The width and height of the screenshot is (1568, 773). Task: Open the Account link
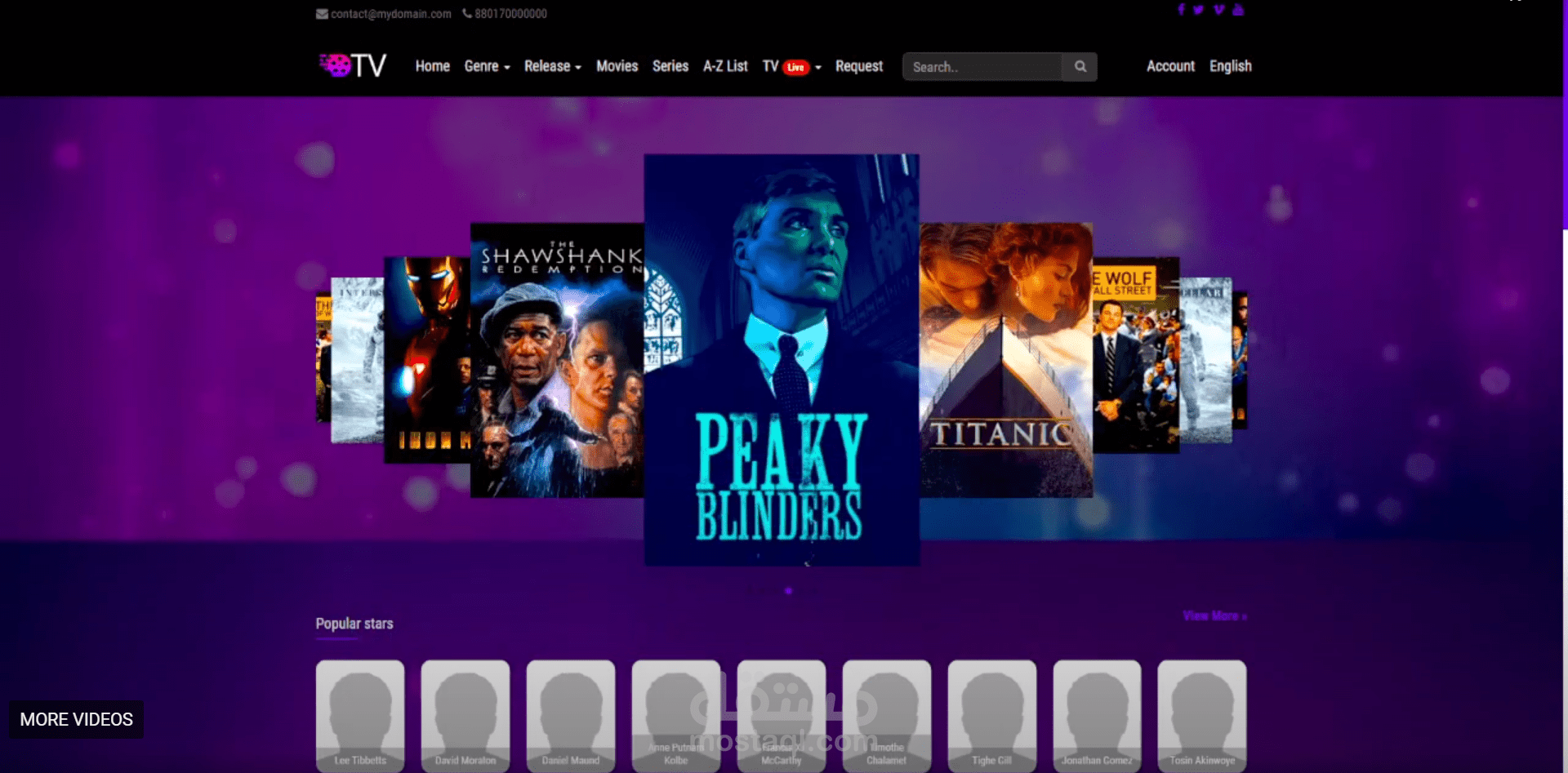1169,66
